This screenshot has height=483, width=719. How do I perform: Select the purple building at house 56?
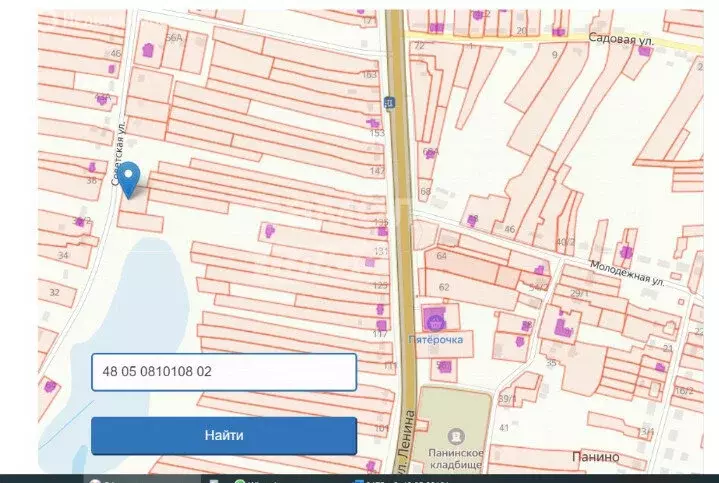click(x=443, y=367)
